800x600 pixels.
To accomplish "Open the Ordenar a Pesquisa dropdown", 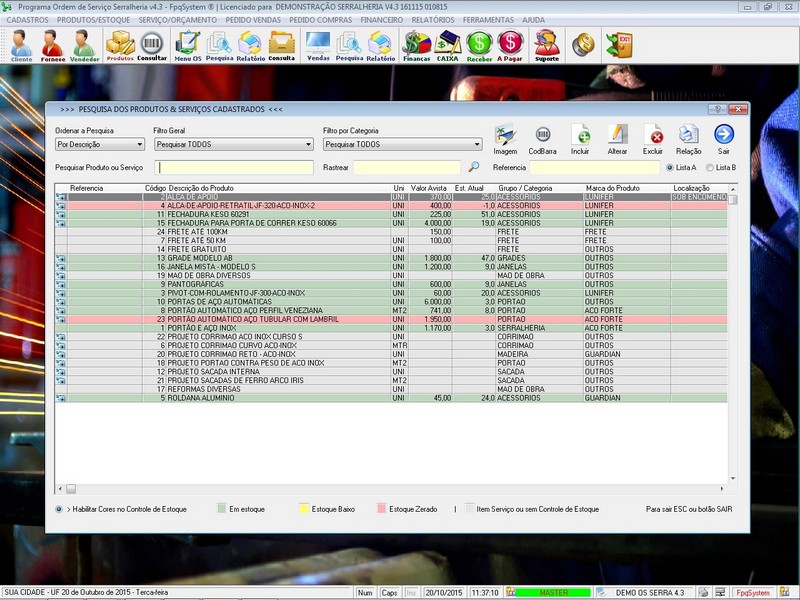I will tap(96, 146).
